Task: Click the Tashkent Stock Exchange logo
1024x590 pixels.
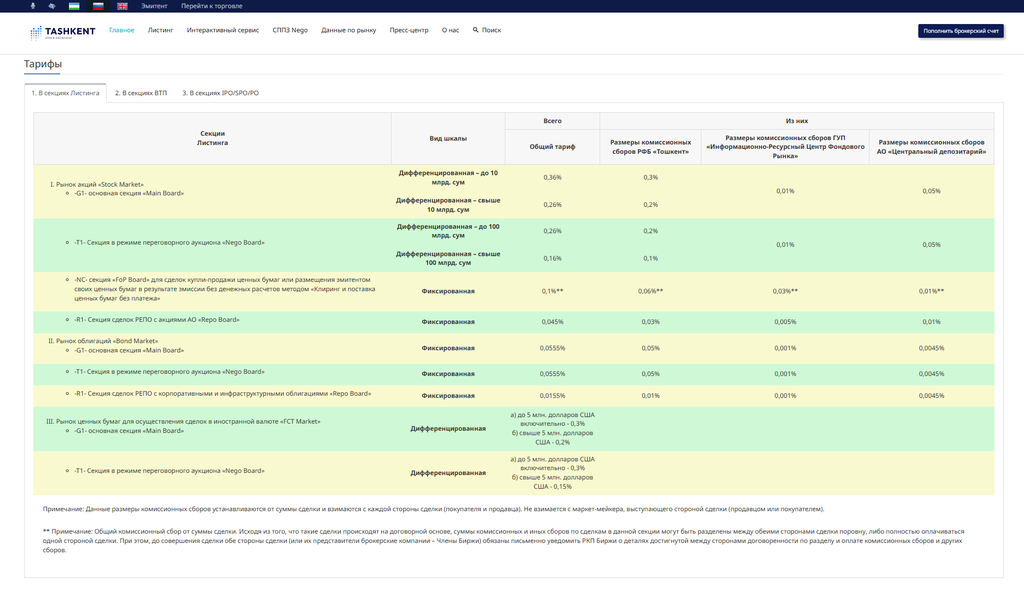Action: (x=63, y=31)
